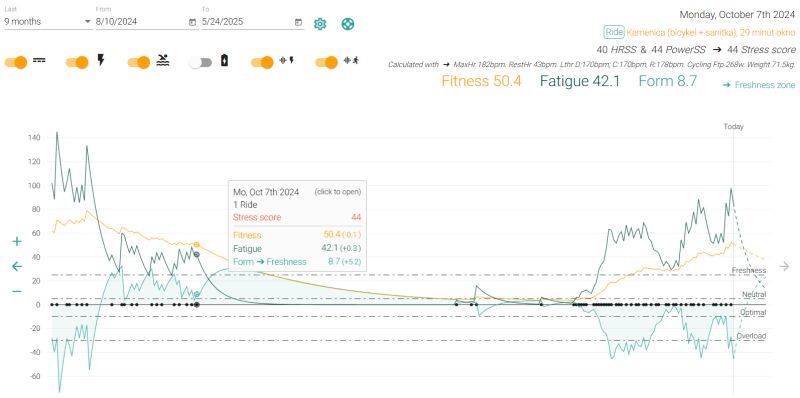800x398 pixels.
Task: Click '44 Stress score' in the header
Action: pos(762,50)
